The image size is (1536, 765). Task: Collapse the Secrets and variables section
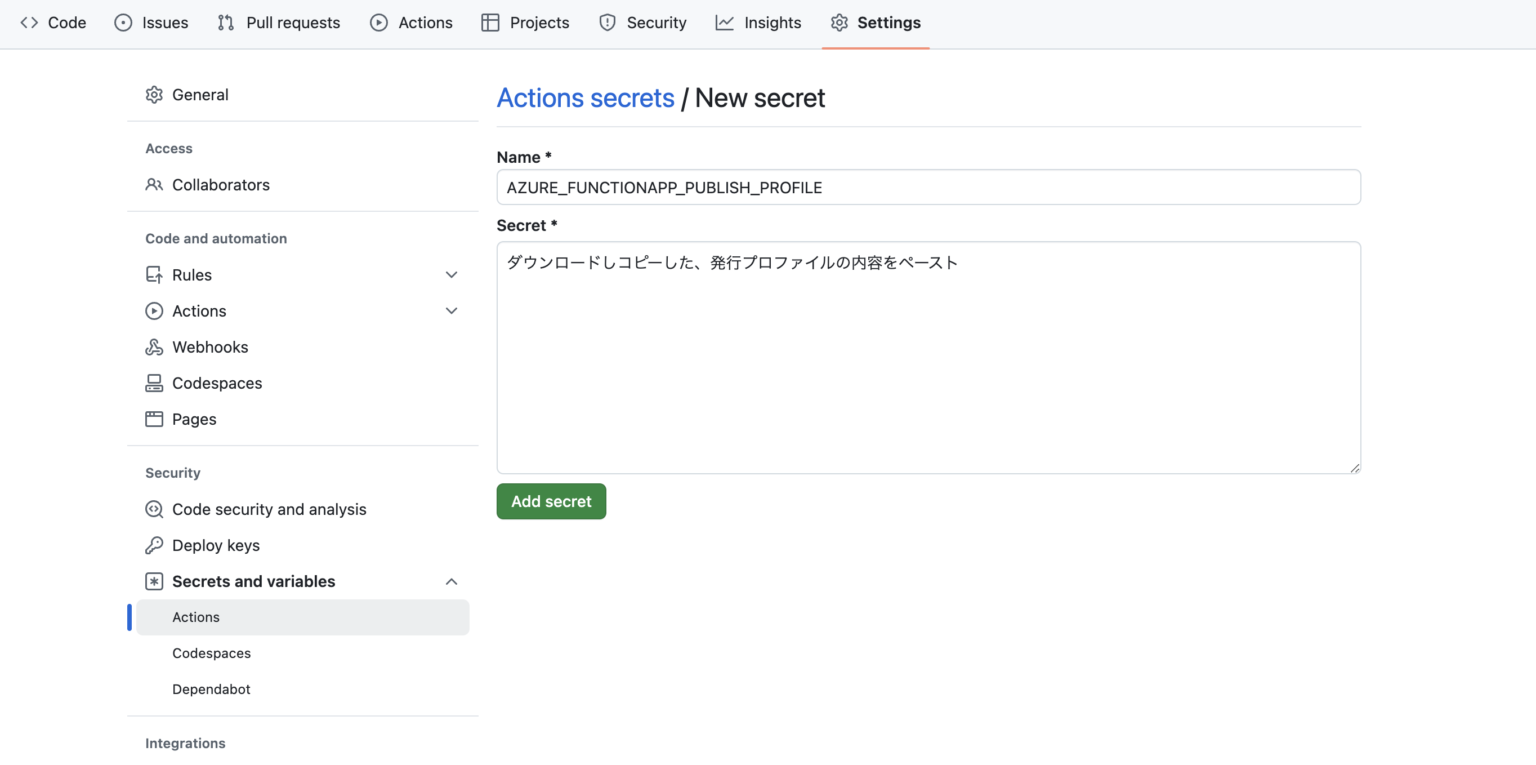451,581
